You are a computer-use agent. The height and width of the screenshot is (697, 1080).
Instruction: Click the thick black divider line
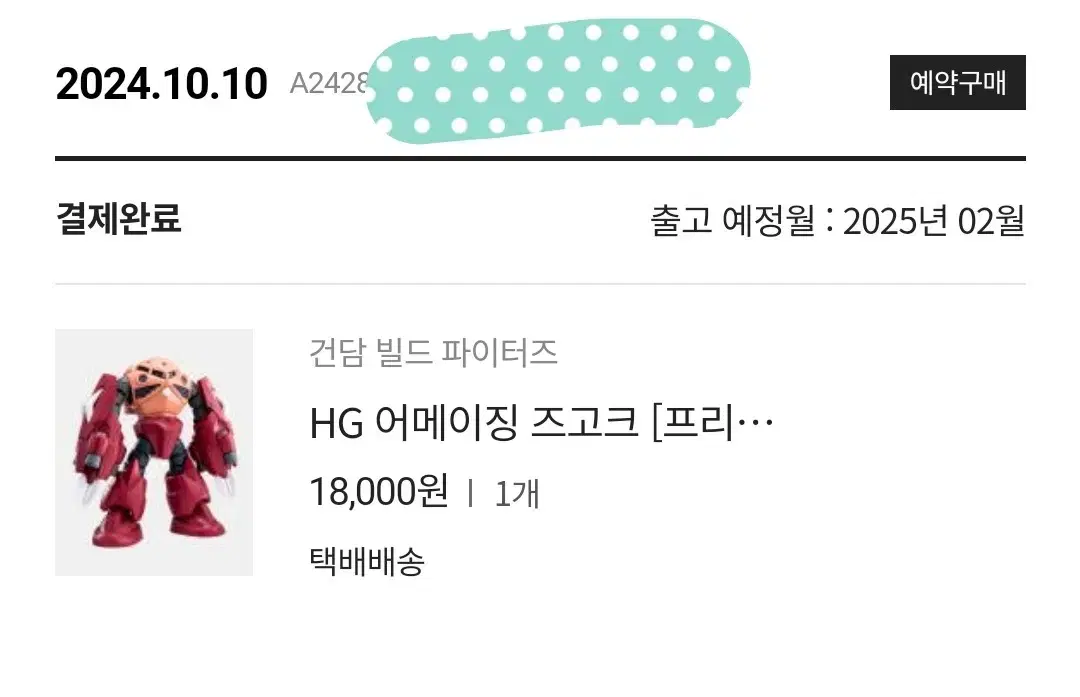(540, 158)
